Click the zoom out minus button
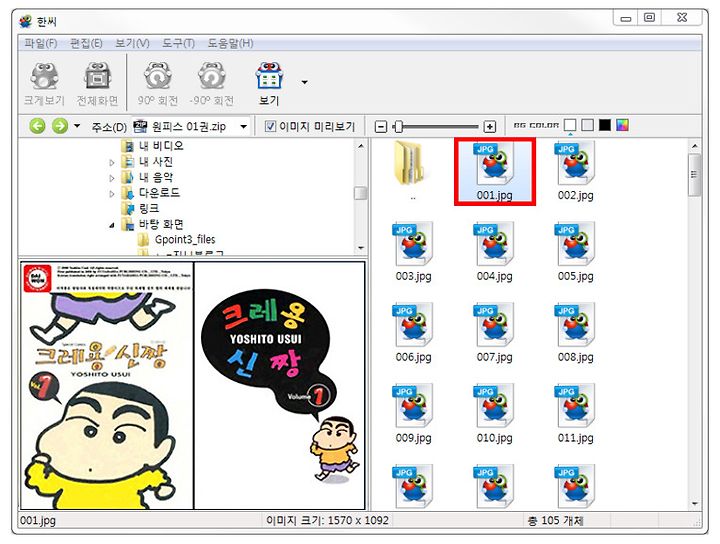 (381, 126)
